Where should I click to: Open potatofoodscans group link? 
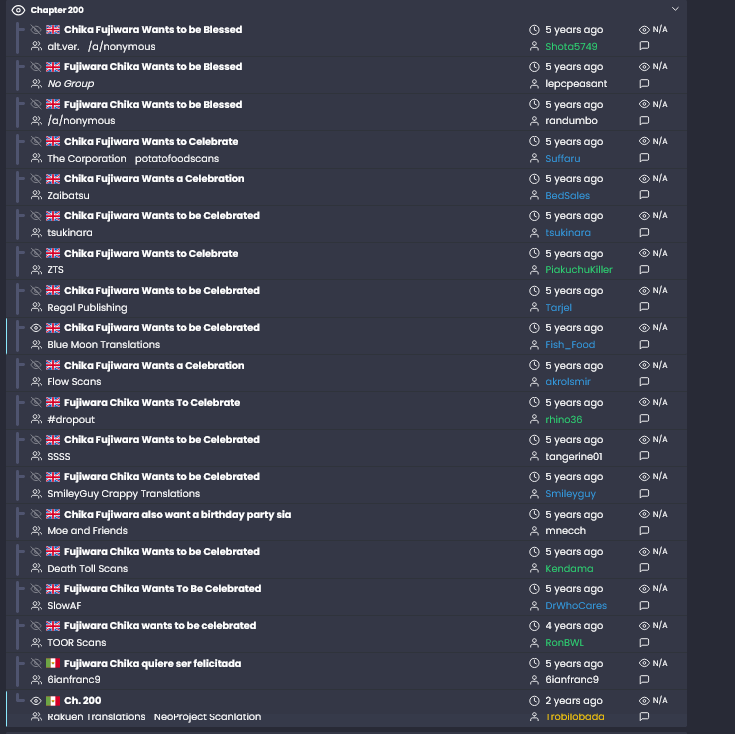tap(177, 159)
